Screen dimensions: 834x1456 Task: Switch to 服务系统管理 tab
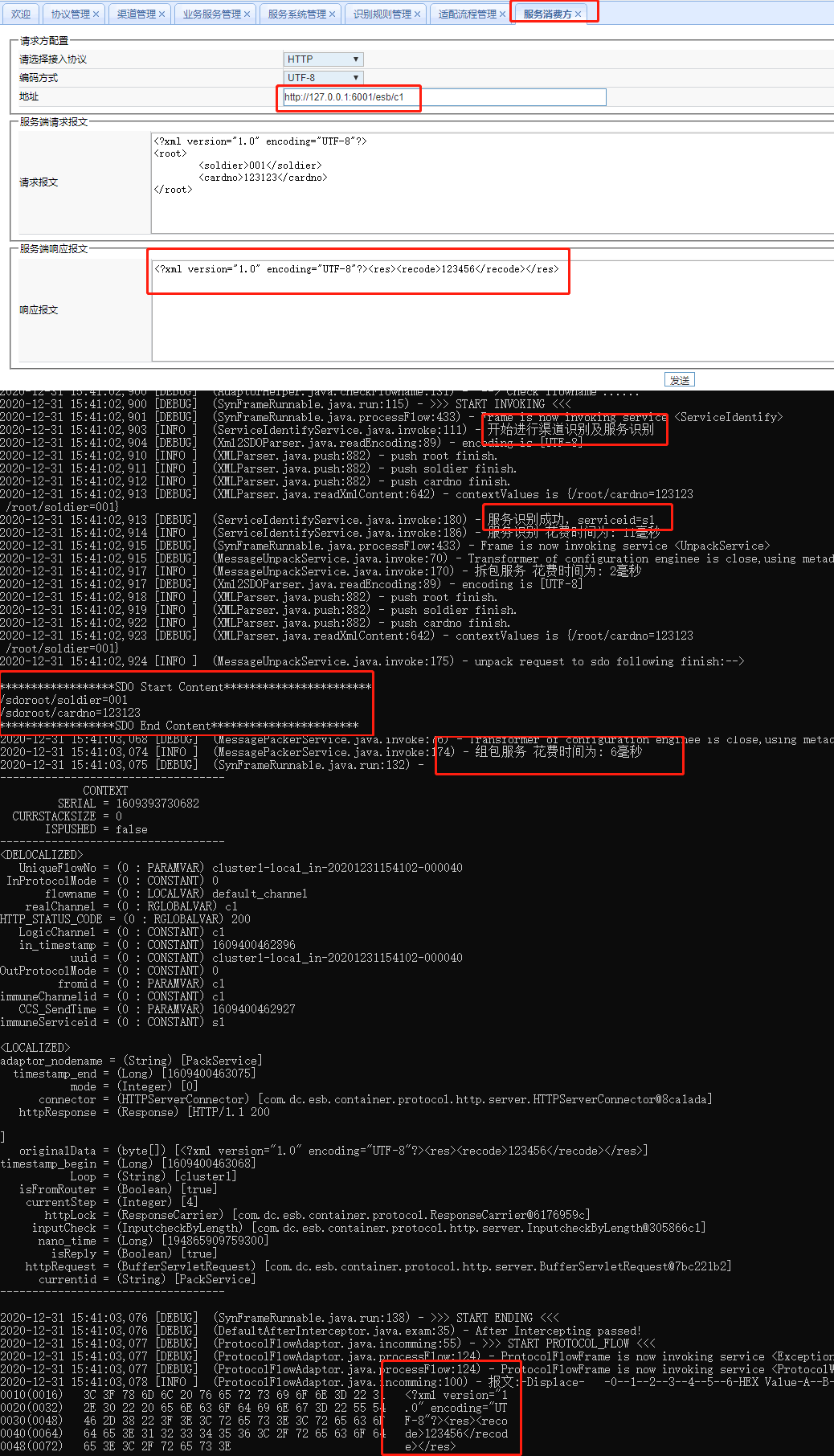(x=296, y=14)
